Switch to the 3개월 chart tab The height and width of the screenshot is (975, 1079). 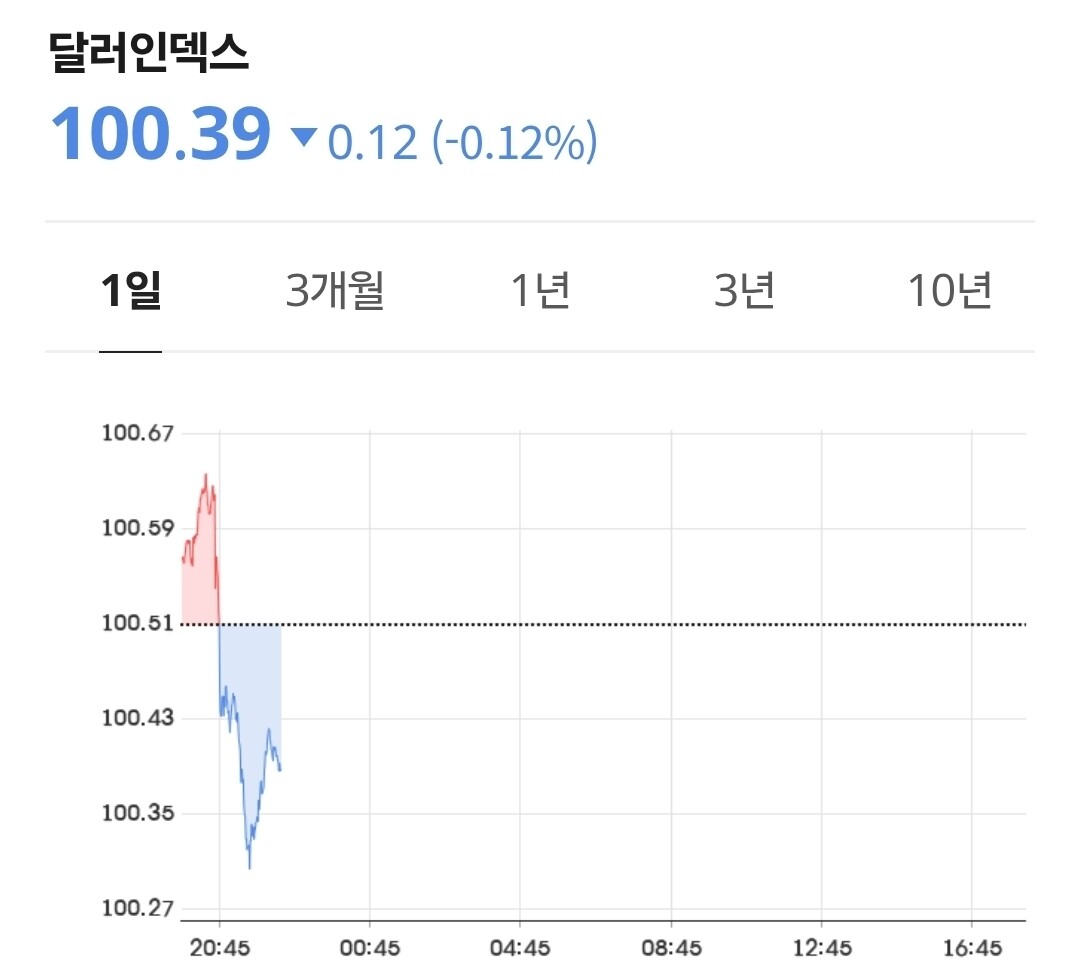point(335,291)
